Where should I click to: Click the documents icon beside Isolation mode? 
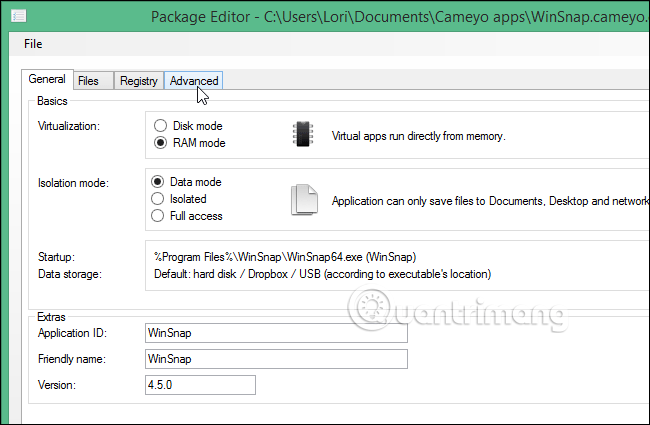303,199
